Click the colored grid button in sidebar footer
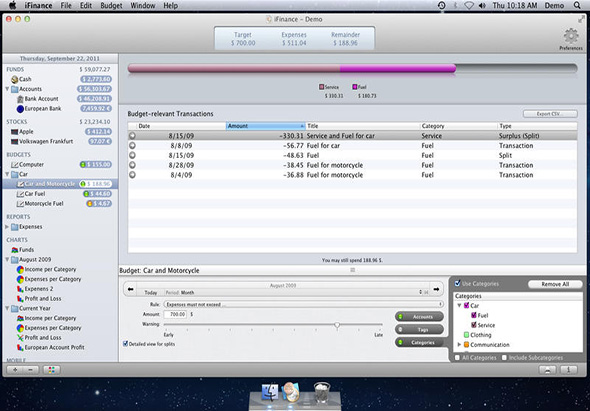 pos(52,370)
